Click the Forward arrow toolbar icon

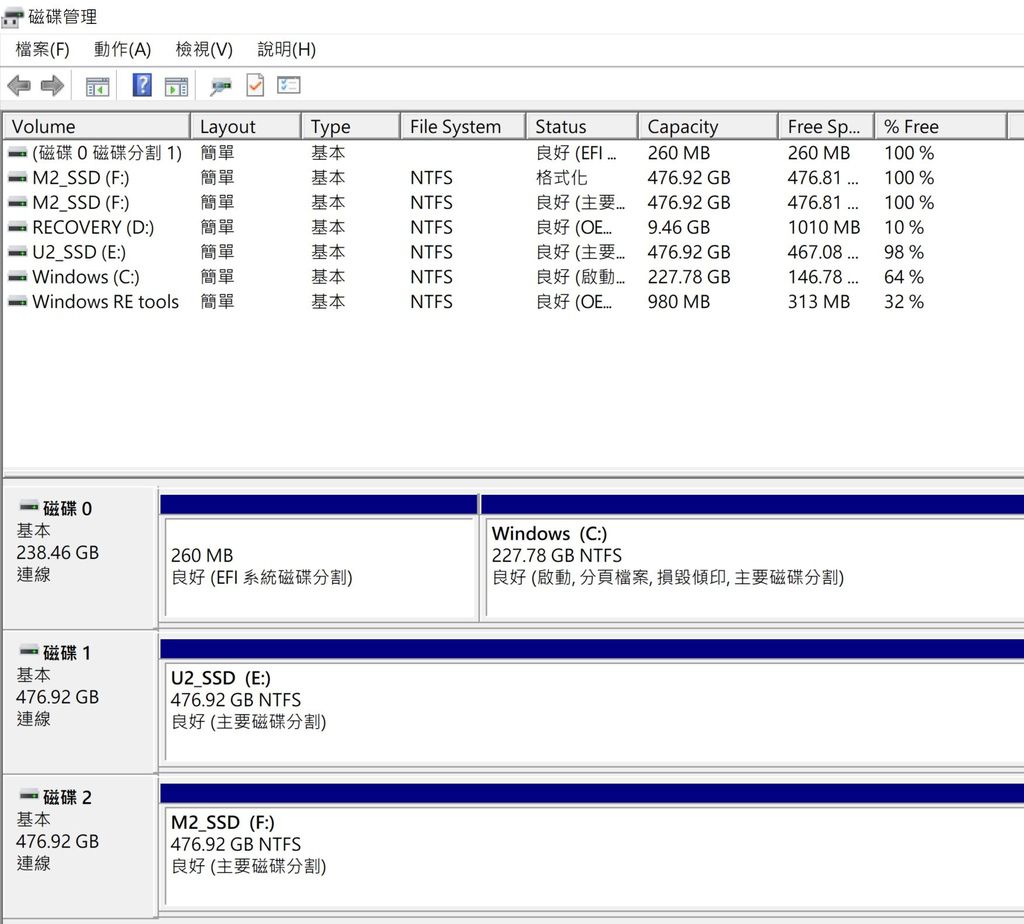52,86
